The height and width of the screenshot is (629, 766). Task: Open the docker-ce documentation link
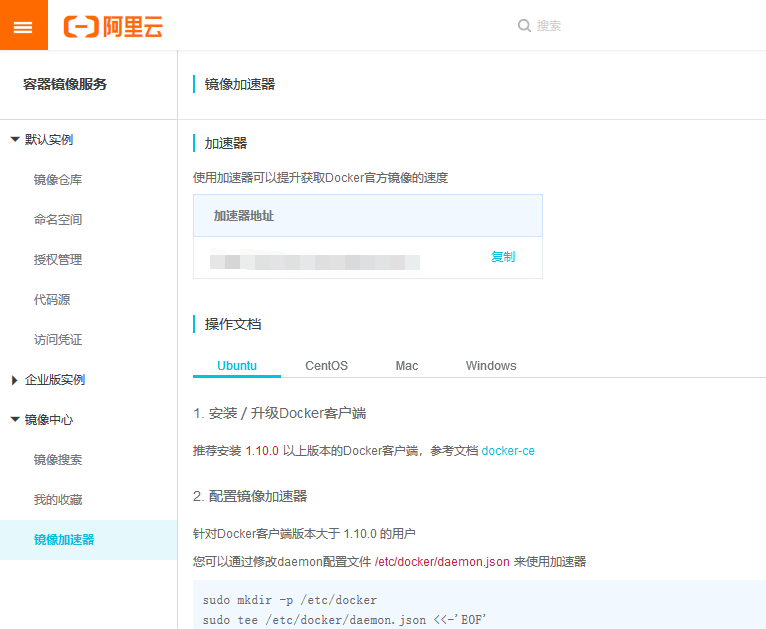[x=508, y=451]
